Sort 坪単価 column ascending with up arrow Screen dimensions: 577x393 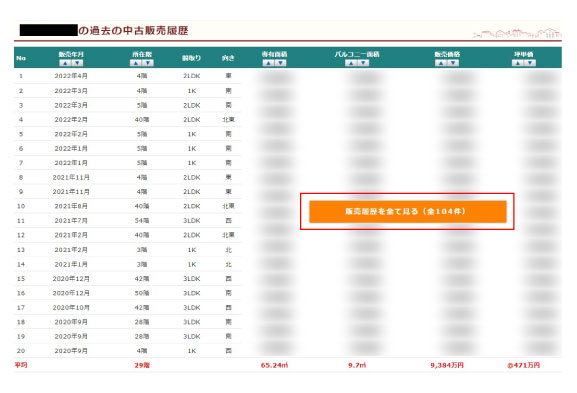click(518, 63)
